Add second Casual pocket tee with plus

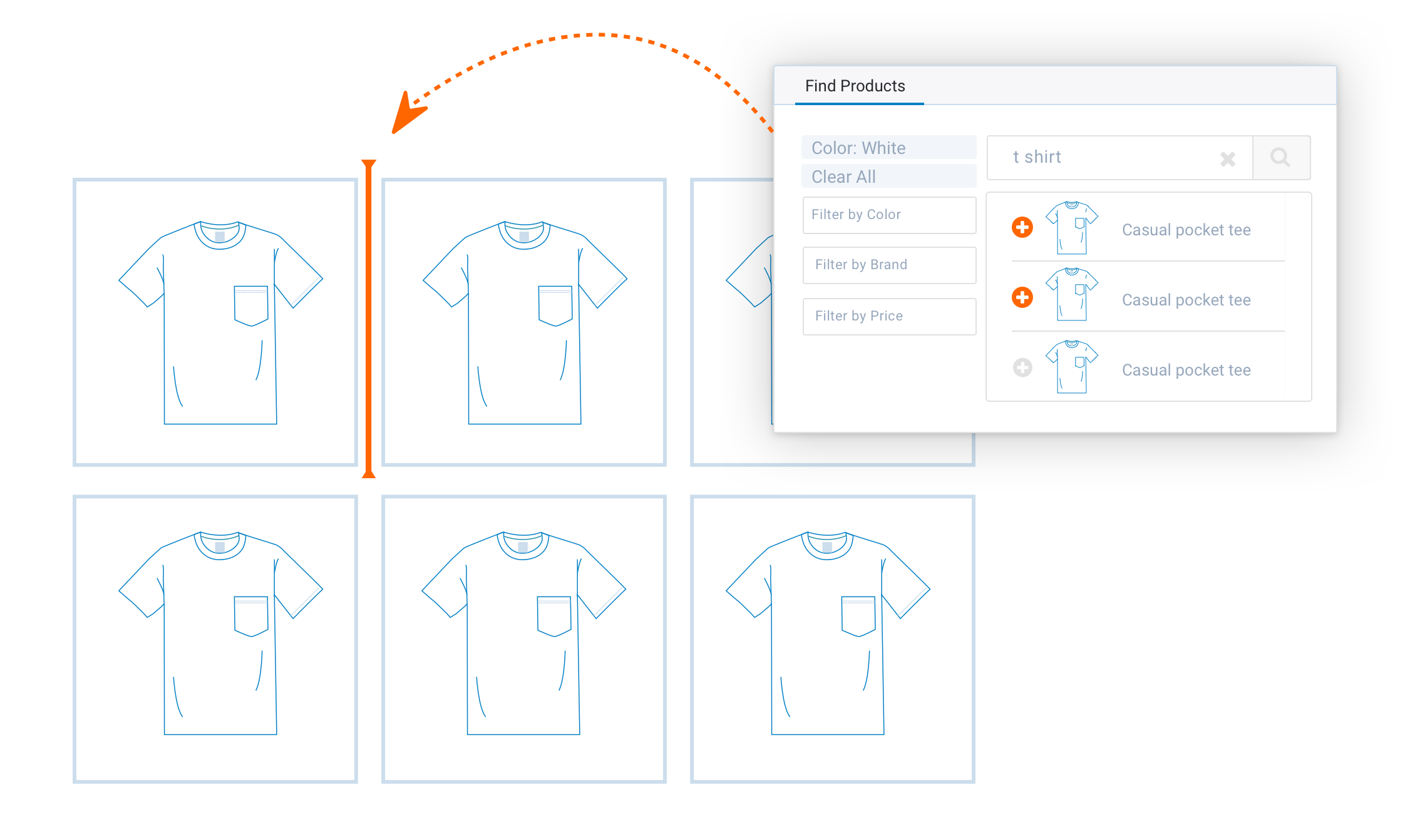point(1022,297)
